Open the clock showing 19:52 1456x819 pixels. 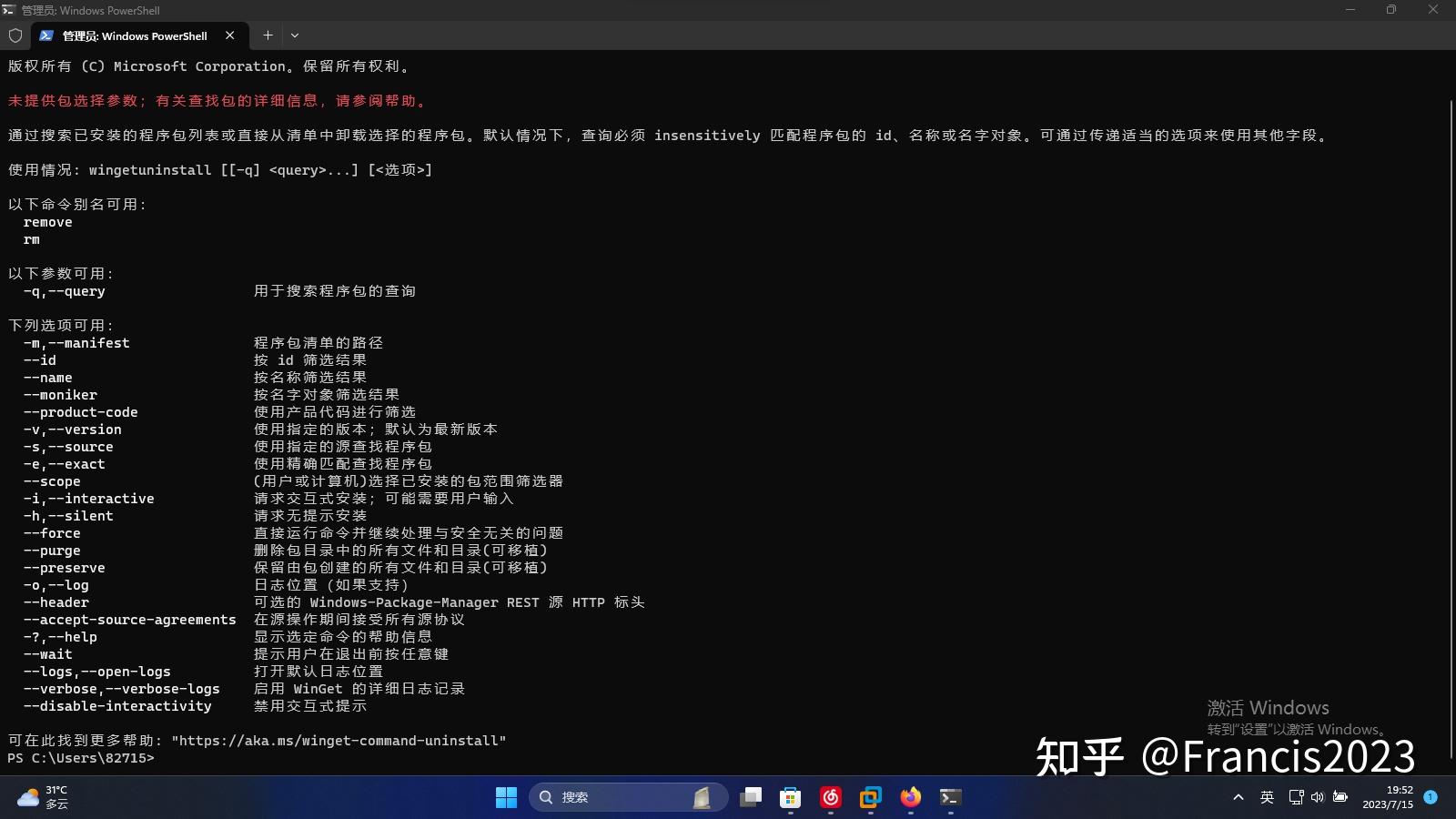click(1388, 797)
